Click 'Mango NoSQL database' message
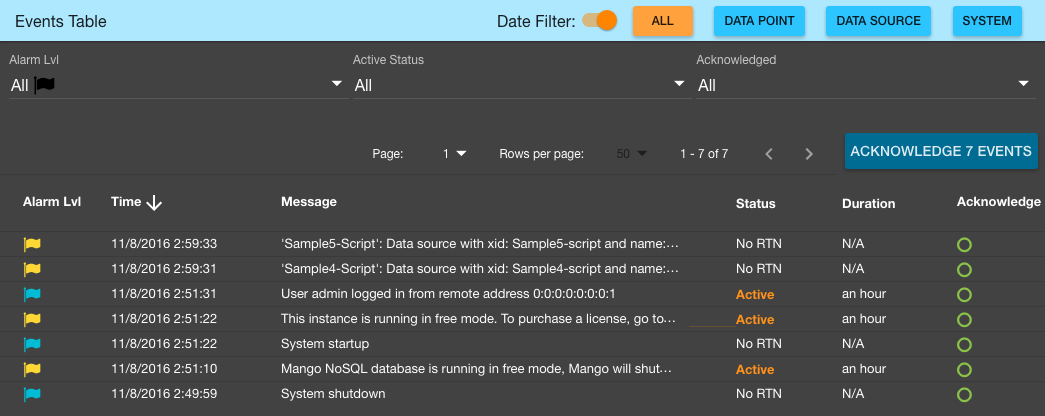This screenshot has height=416, width=1045. click(477, 369)
